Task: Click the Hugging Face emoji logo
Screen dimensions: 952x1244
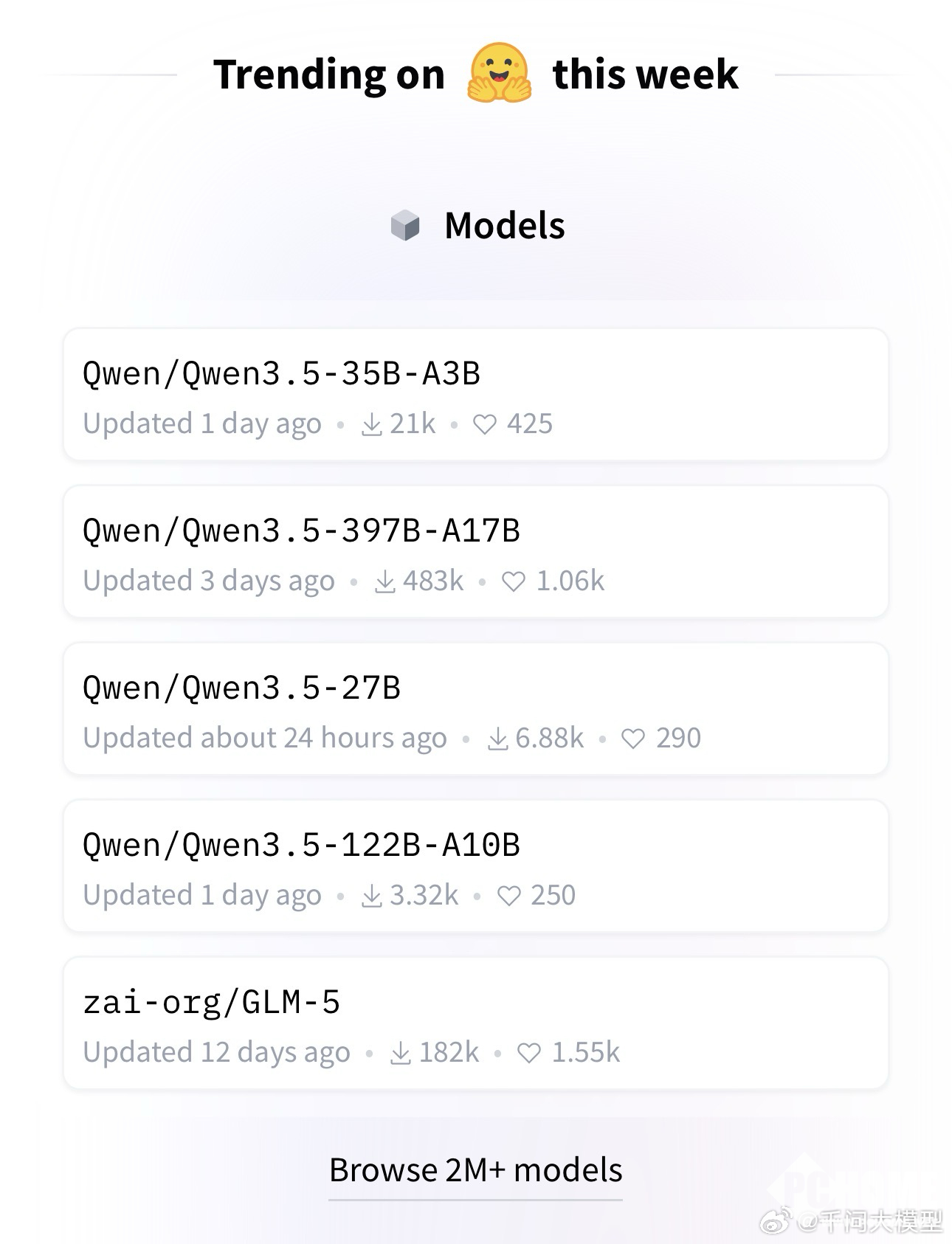Action: [499, 73]
